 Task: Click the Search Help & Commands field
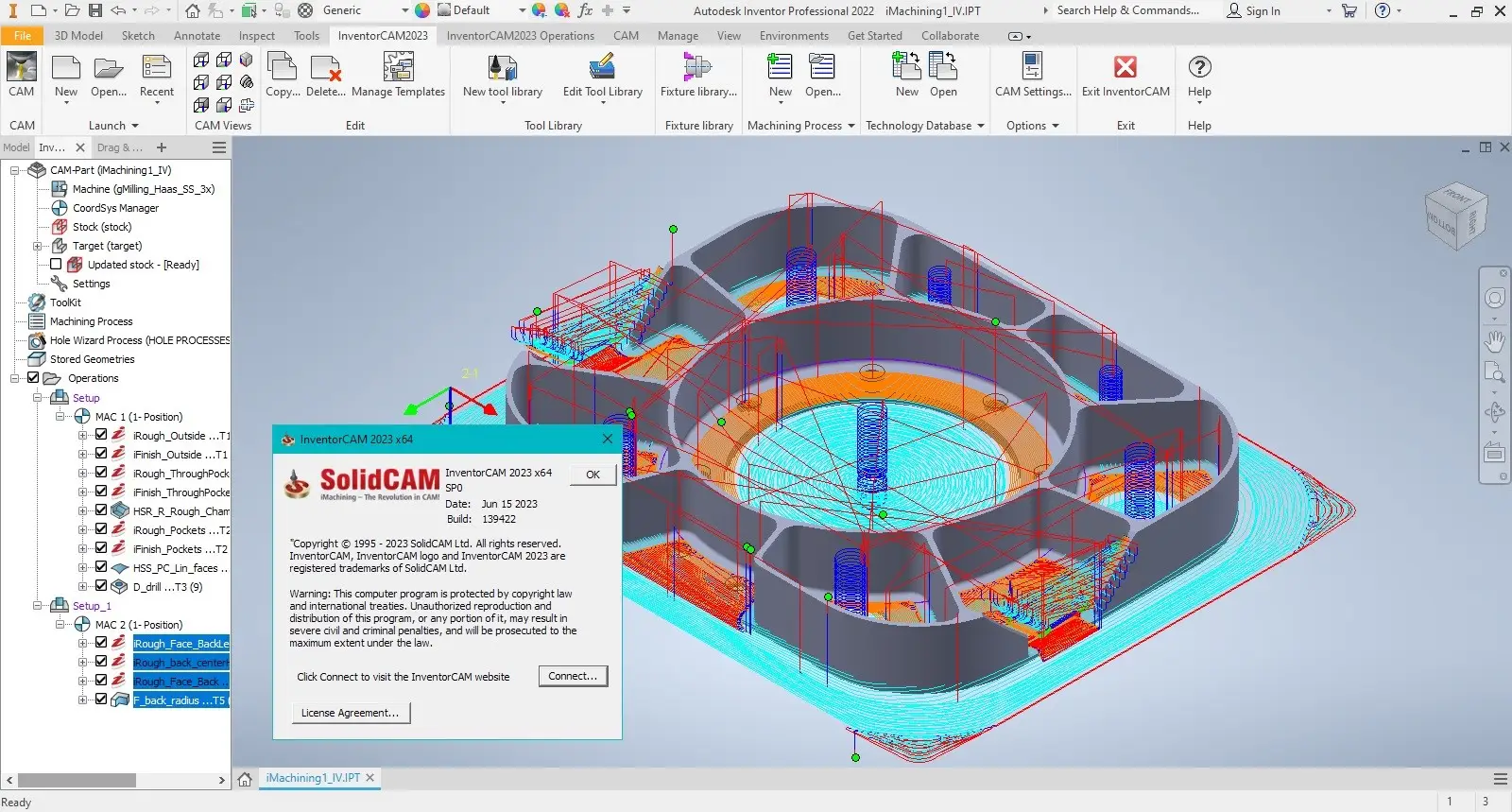1128,10
